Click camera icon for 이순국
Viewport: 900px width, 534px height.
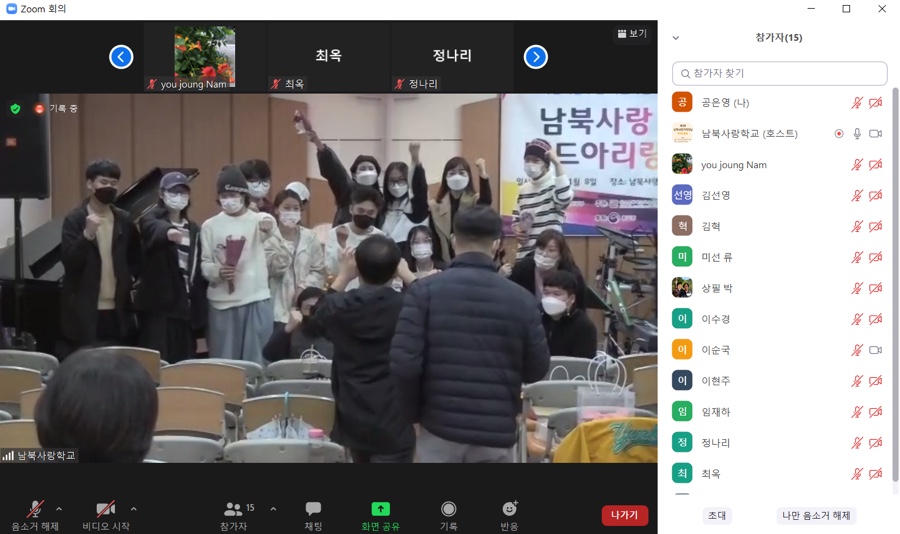coord(875,350)
